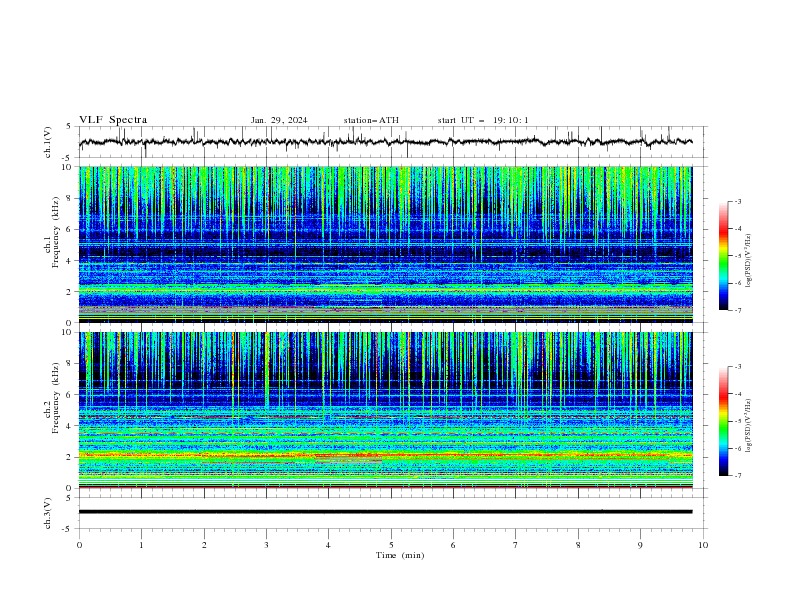Screen dimensions: 792x612
Task: Click the "VLF Spectra" title text
Action: pos(113,120)
